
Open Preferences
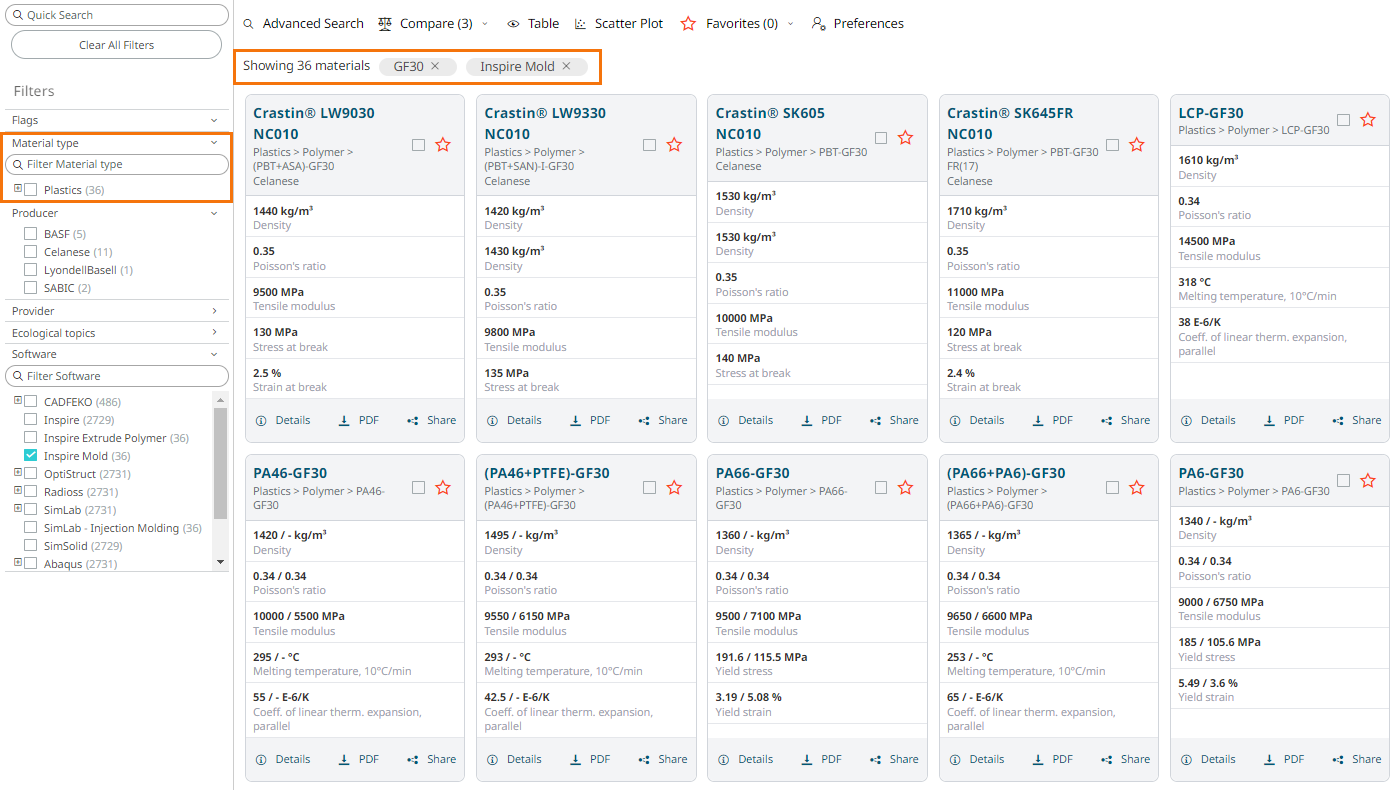[858, 23]
